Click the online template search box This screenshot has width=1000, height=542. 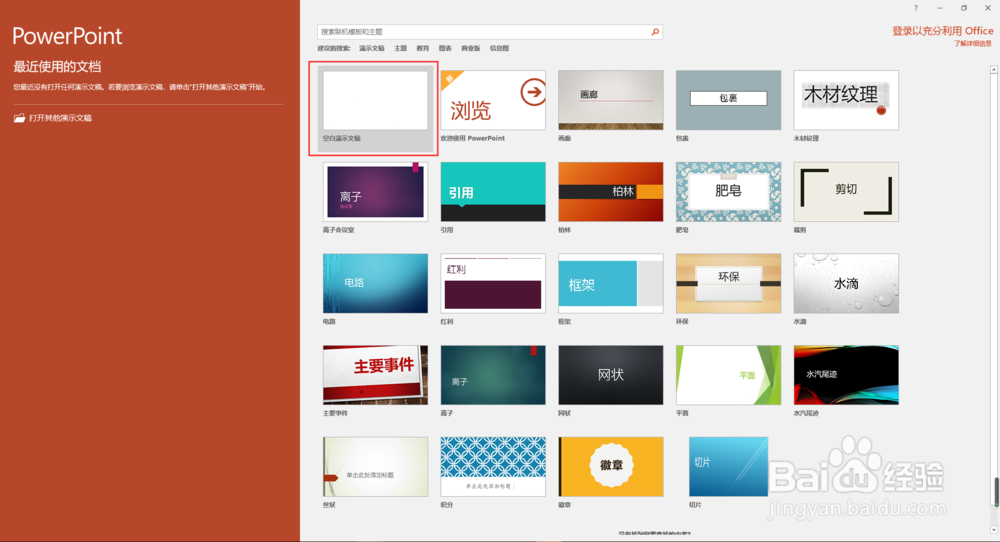click(489, 32)
